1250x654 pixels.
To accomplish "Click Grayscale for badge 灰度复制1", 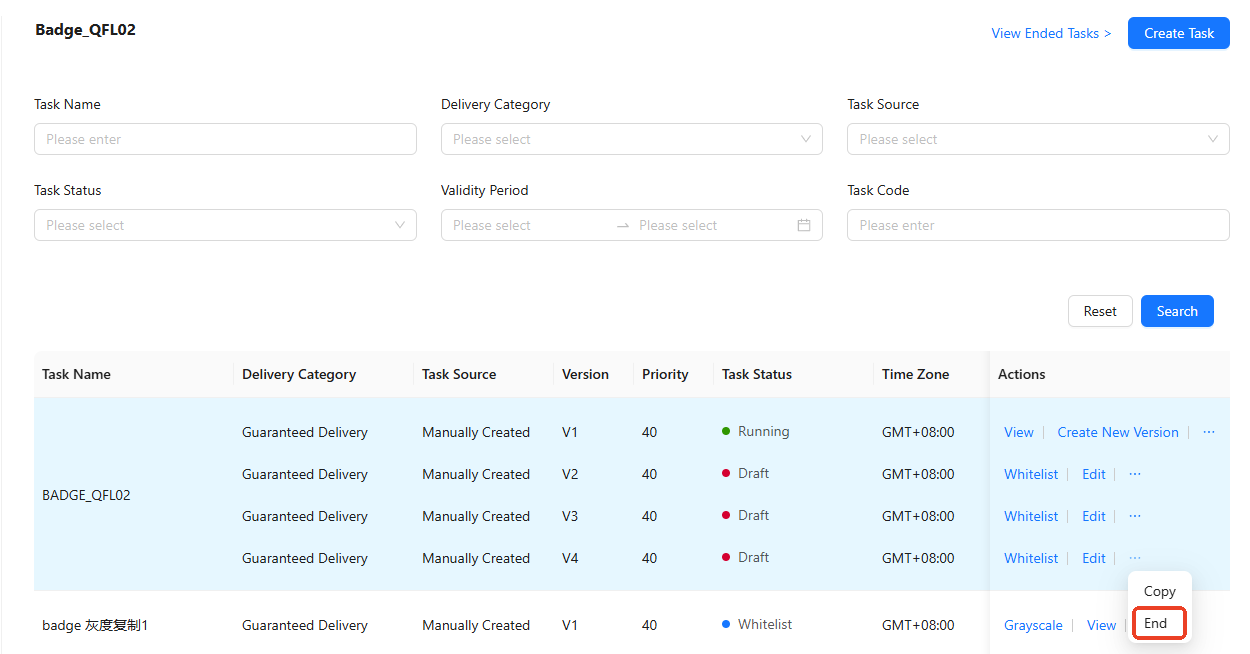I will tap(1033, 625).
